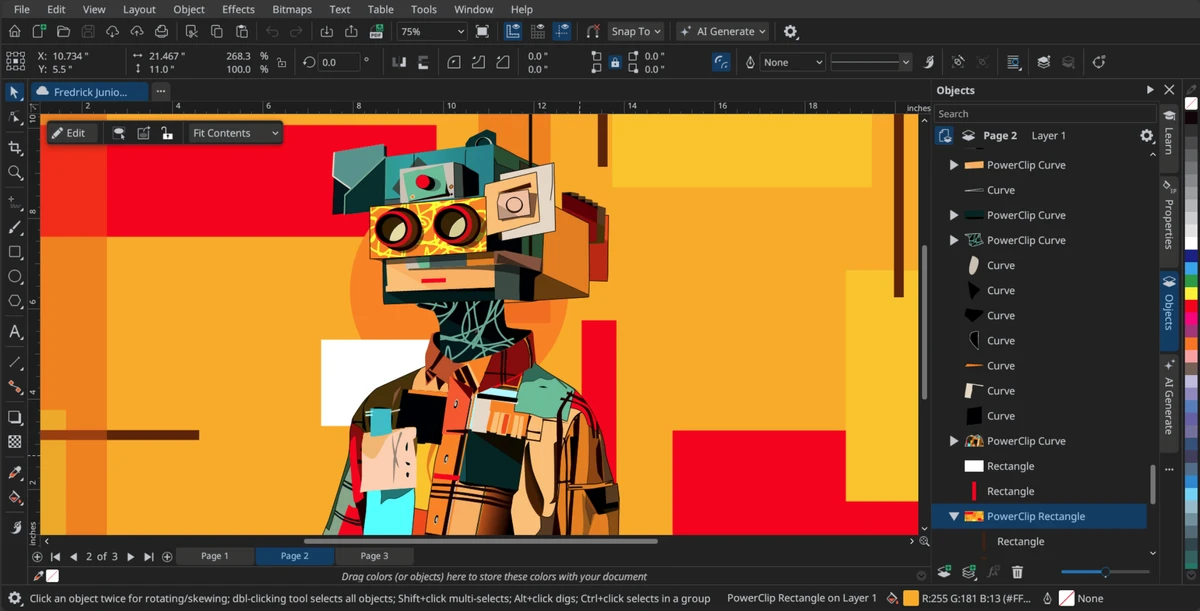Open the Fit Contents dropdown
Image resolution: width=1200 pixels, height=611 pixels.
pyautogui.click(x=235, y=133)
